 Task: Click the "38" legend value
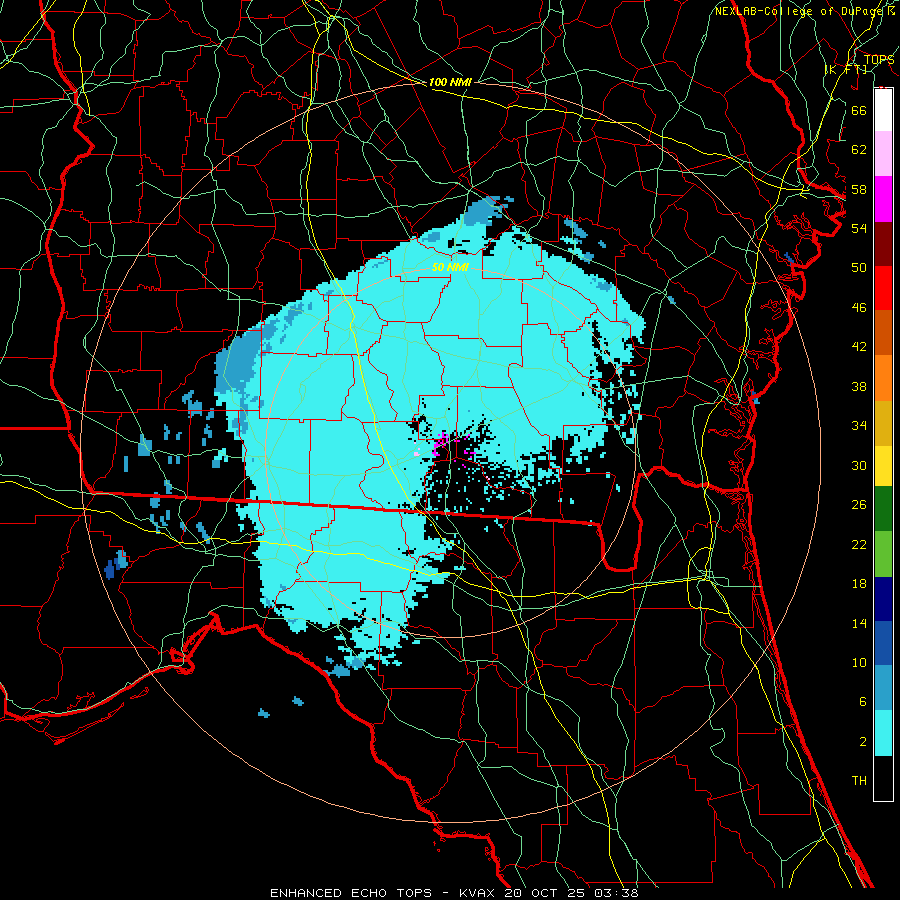[859, 387]
